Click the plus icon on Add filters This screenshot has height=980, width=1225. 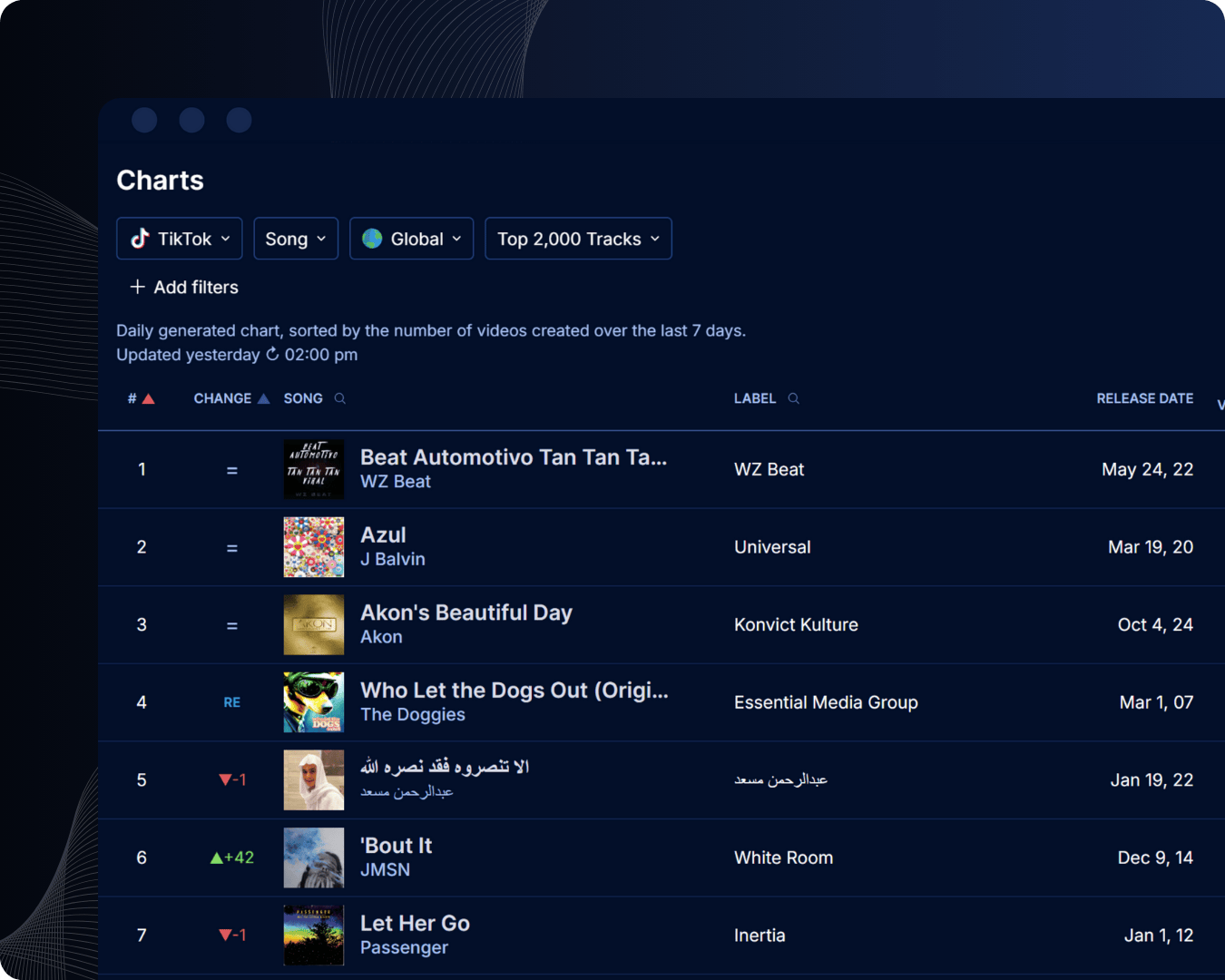(136, 287)
